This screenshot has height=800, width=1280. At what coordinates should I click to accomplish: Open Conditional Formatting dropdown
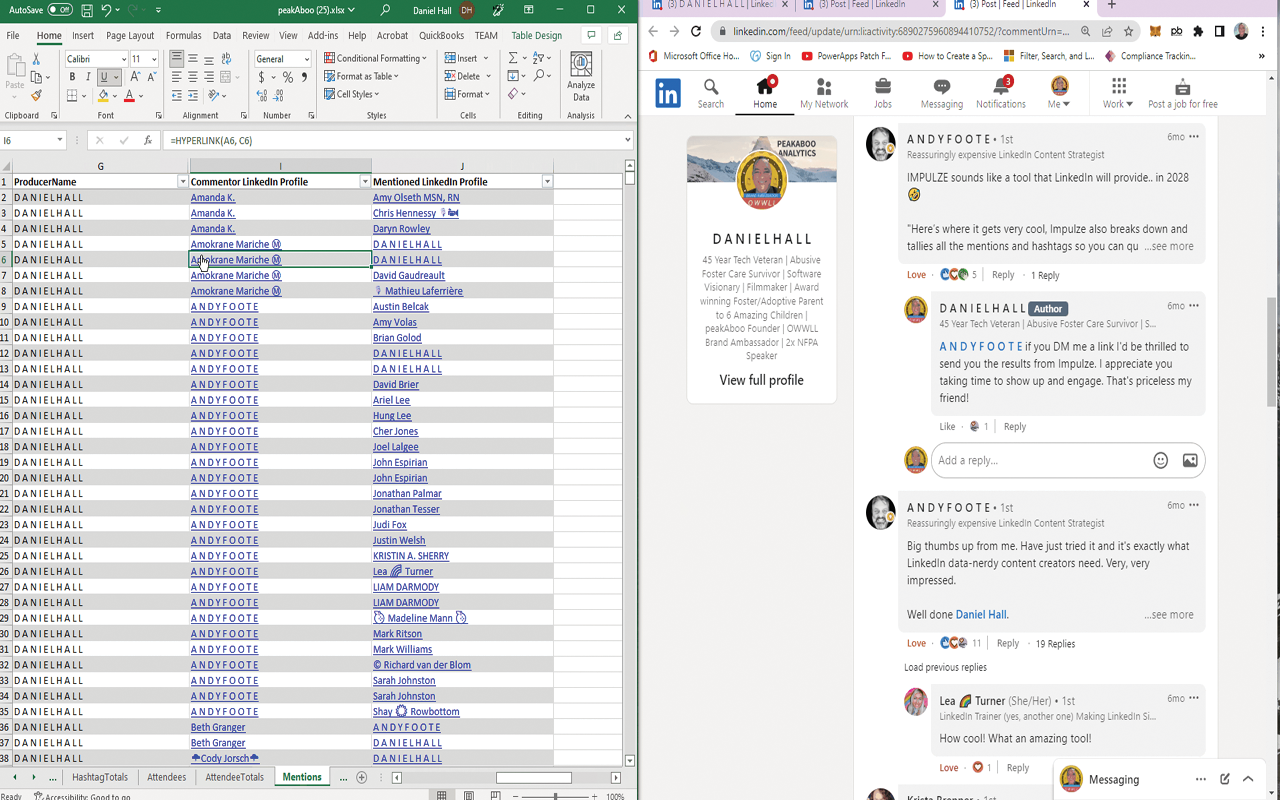pos(375,59)
